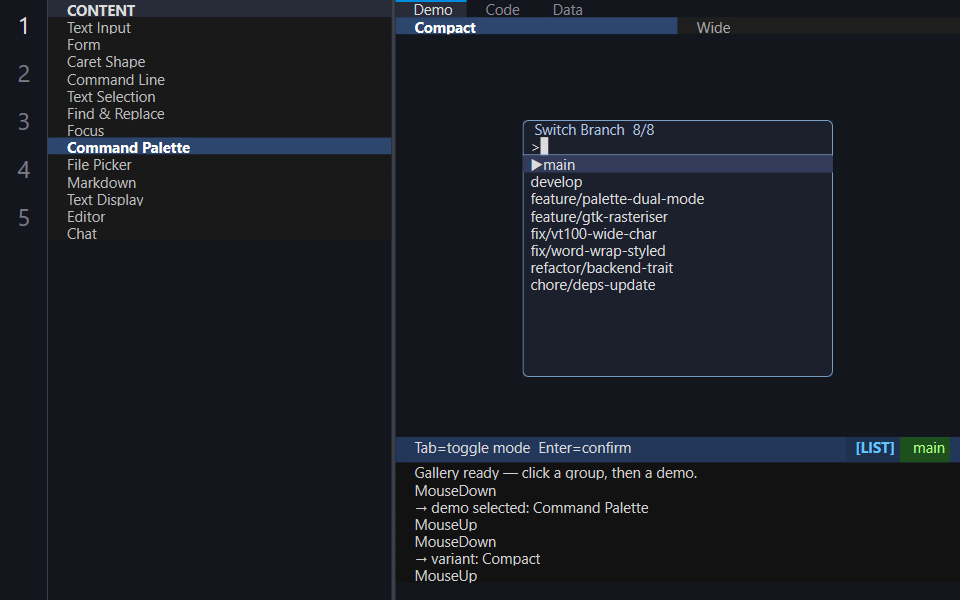Click the [LIST] mode indicator
The image size is (960, 600).
click(x=874, y=448)
